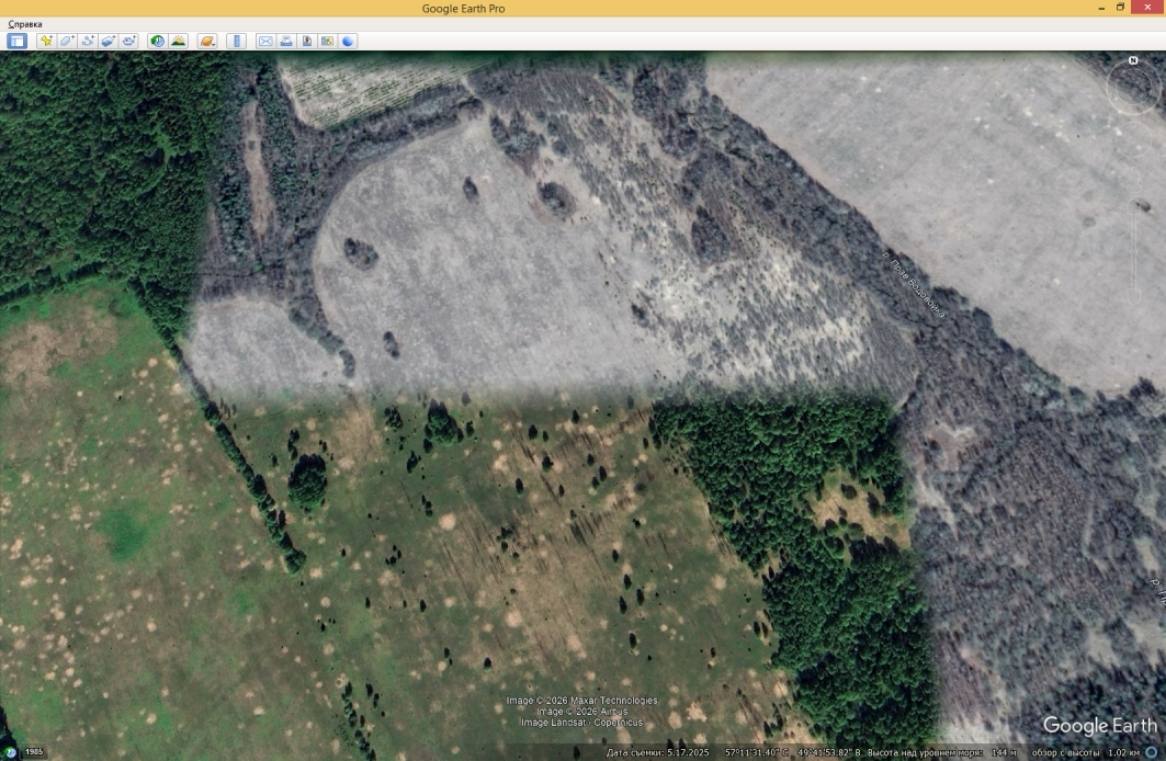Toggle sunlight across the landscape
The image size is (1166, 761).
click(178, 41)
